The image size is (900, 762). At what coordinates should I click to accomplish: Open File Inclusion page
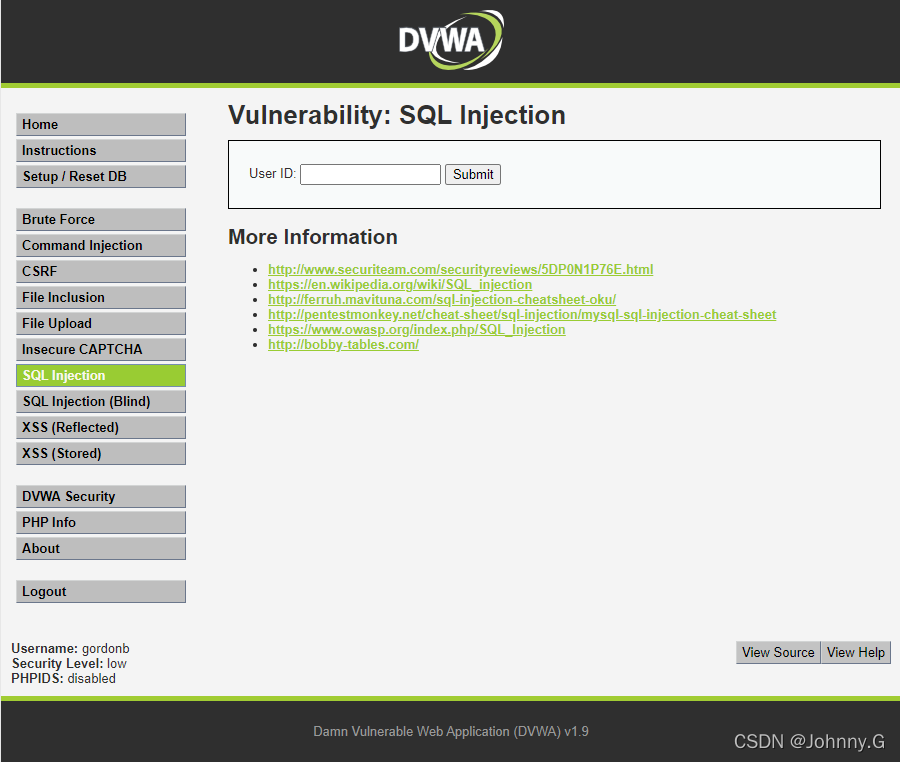[x=101, y=297]
